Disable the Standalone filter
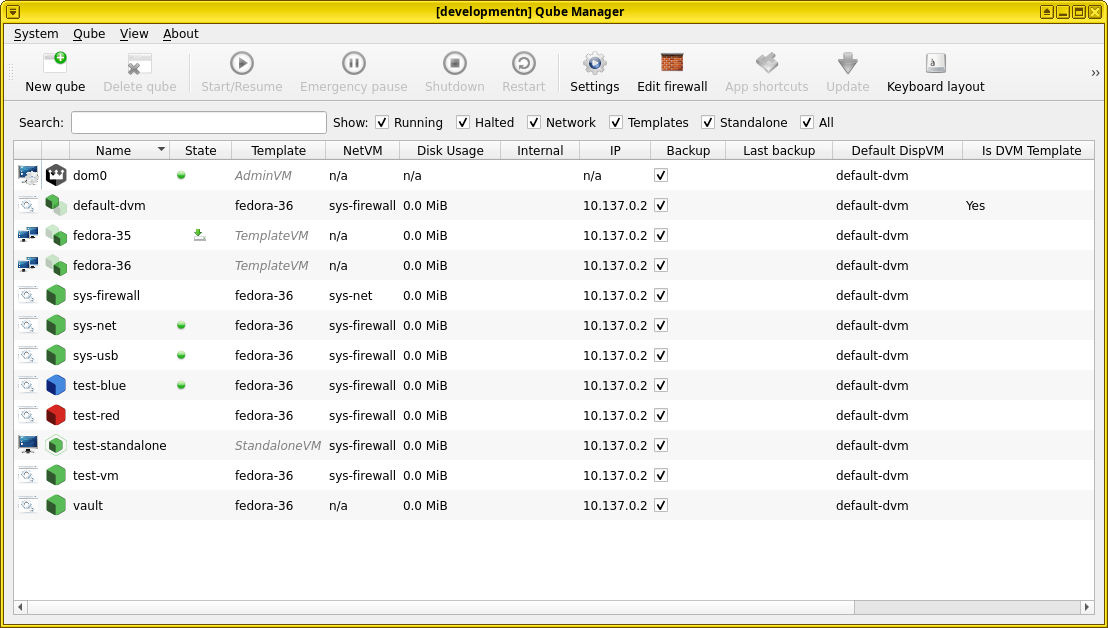 tap(706, 122)
